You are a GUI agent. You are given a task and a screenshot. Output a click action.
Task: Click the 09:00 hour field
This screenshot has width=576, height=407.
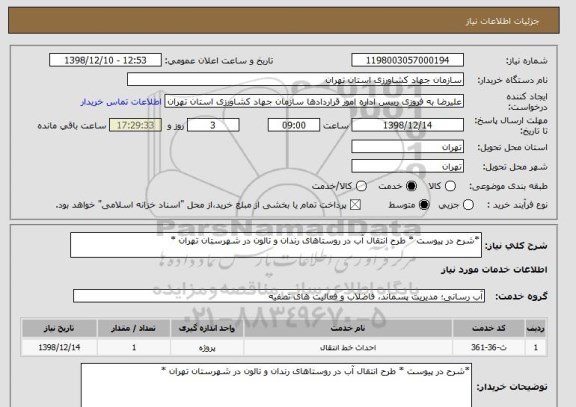click(294, 125)
